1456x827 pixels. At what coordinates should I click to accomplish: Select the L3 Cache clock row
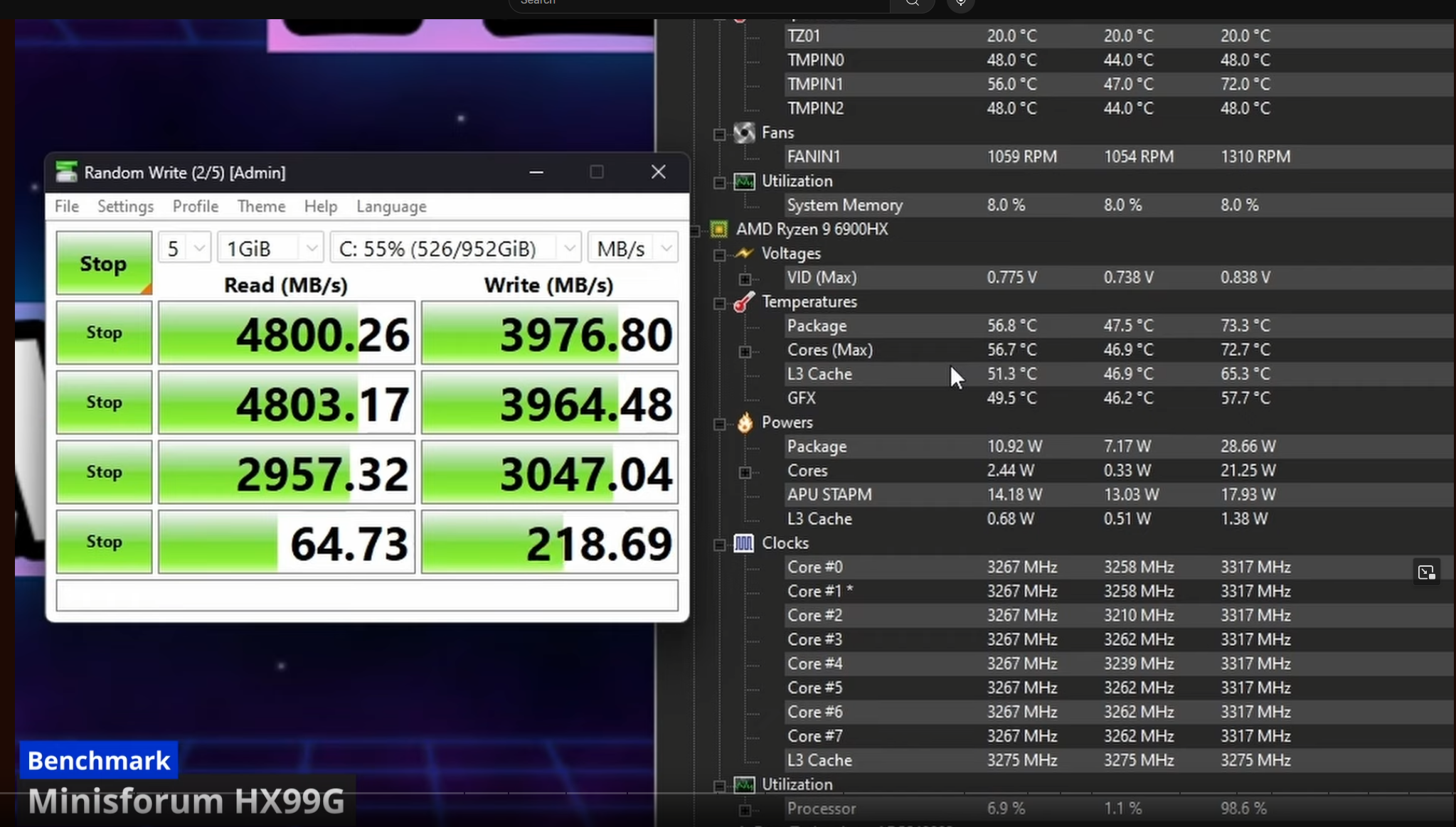[1119, 760]
